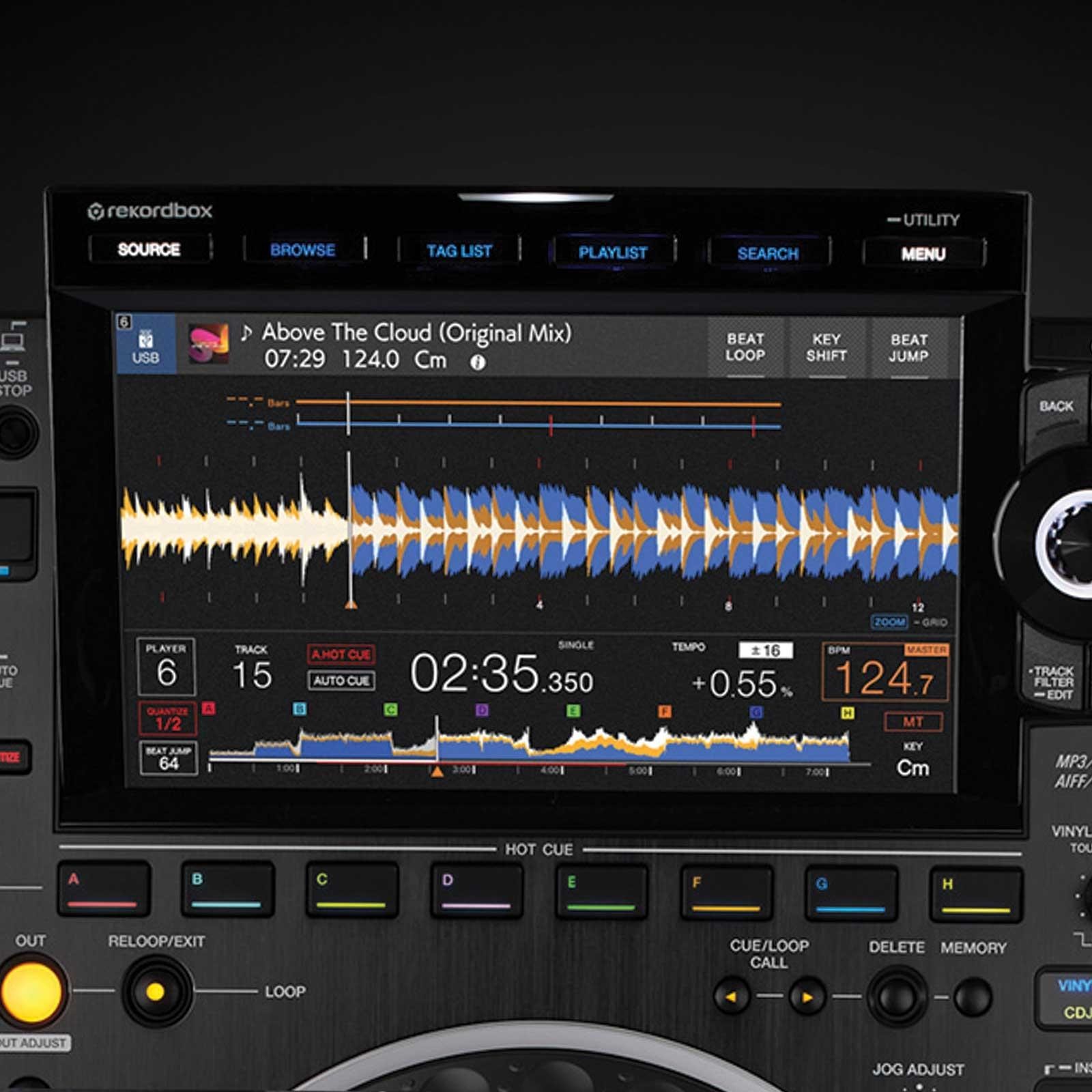Tap hot cue marker A on the overview waveform
1092x1092 pixels.
(209, 708)
